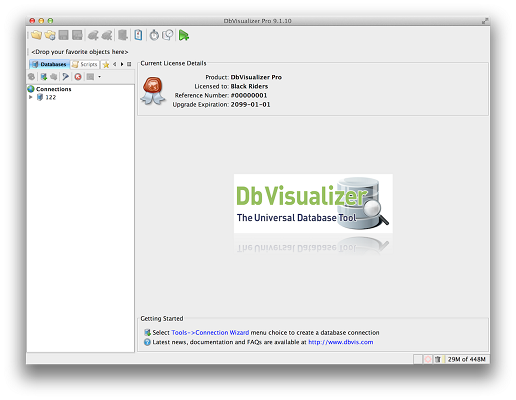This screenshot has height=400, width=516.
Task: Select the 122 database connection
Action: 50,97
